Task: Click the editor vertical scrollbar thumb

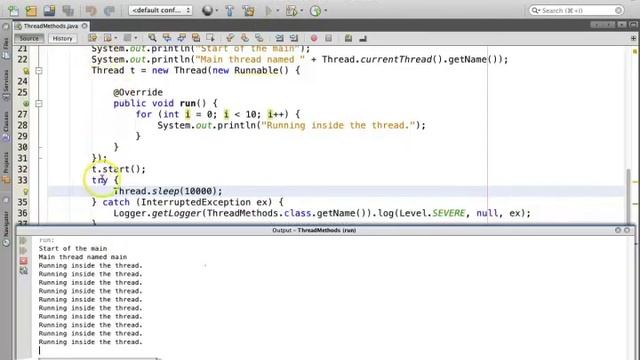Action: [629, 196]
